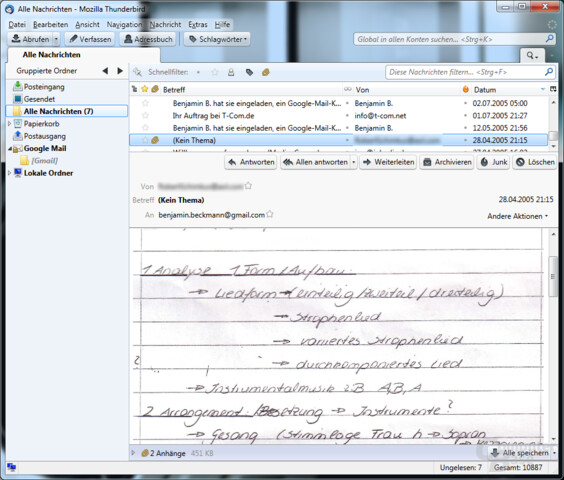Screen dimensions: 564x480
Task: Star the Ihr Auftrag bei T-Com.de message
Action: coord(145,116)
